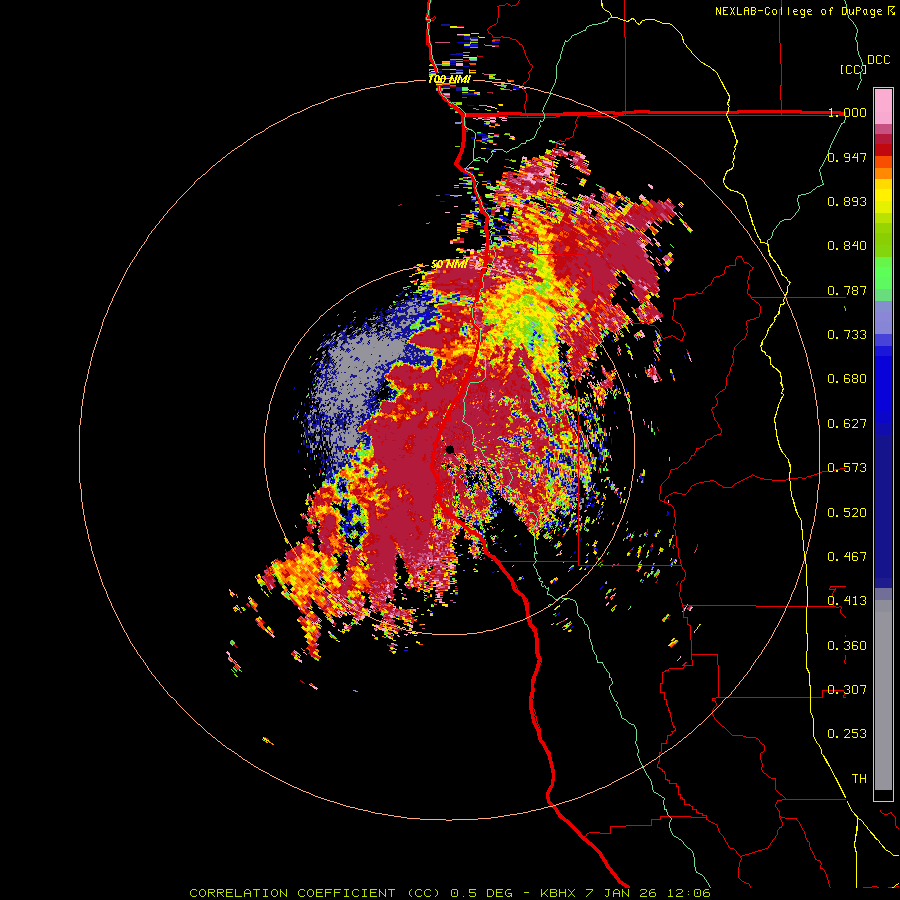
Task: Click the [CC] legend unit label
Action: click(x=853, y=69)
